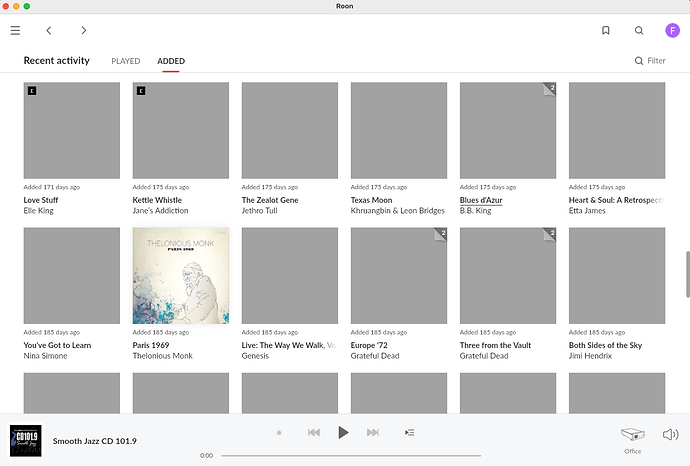
Task: Open the Love Stuff album cover
Action: 72,130
